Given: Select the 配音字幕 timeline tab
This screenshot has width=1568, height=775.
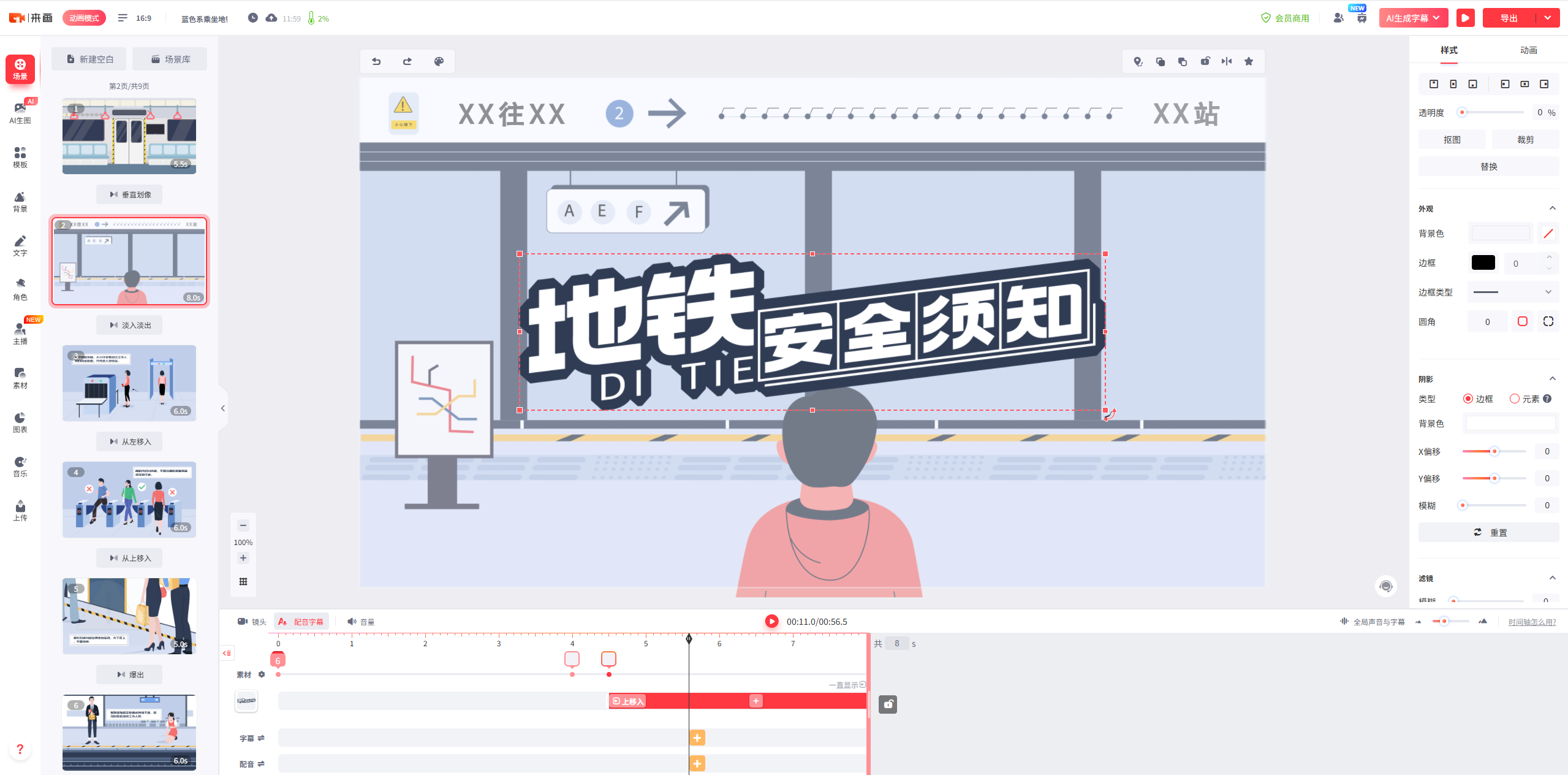Looking at the screenshot, I should [301, 622].
